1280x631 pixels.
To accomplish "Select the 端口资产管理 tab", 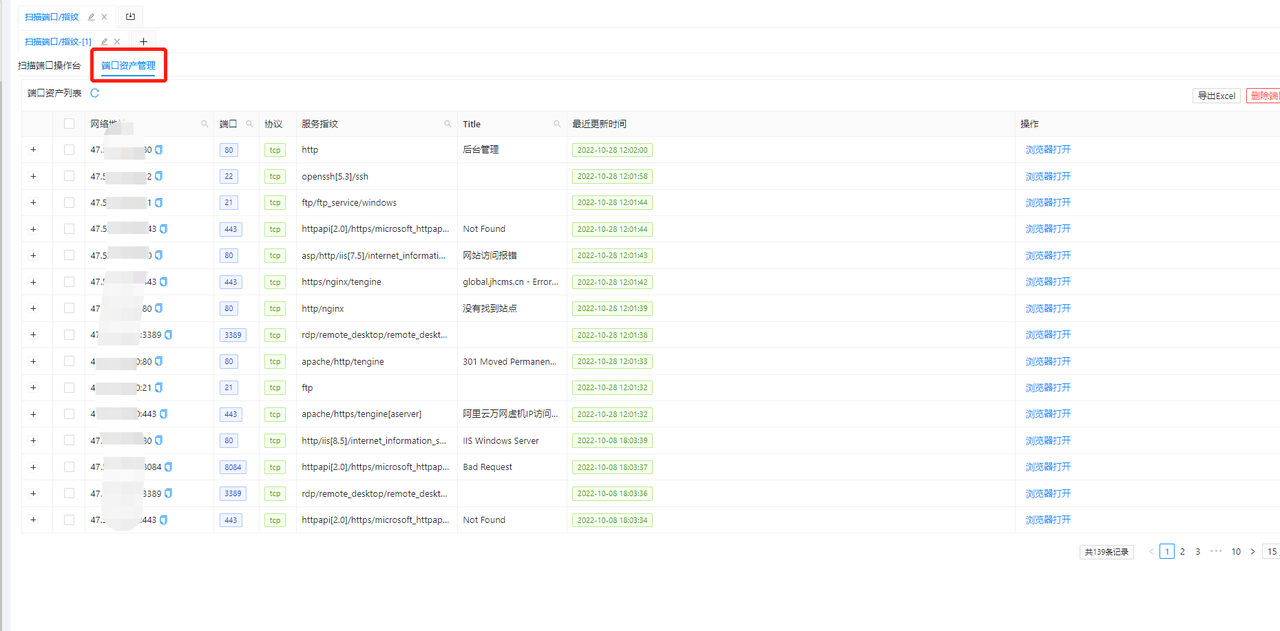I will click(128, 66).
